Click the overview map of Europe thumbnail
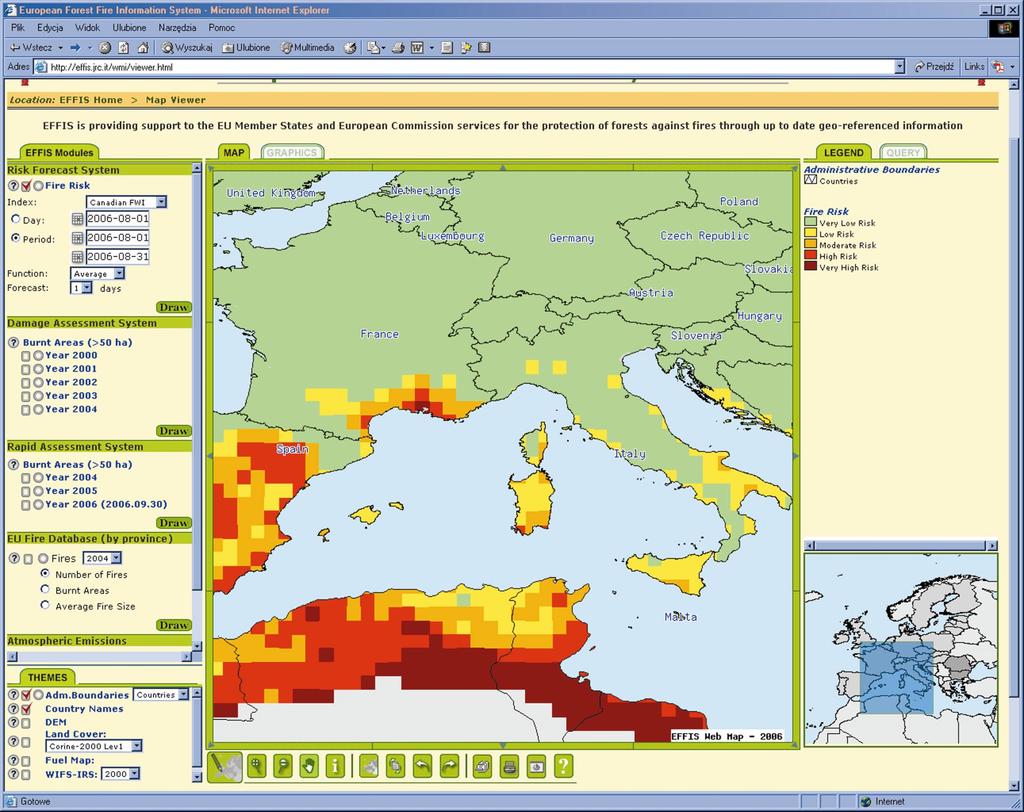 [x=901, y=650]
